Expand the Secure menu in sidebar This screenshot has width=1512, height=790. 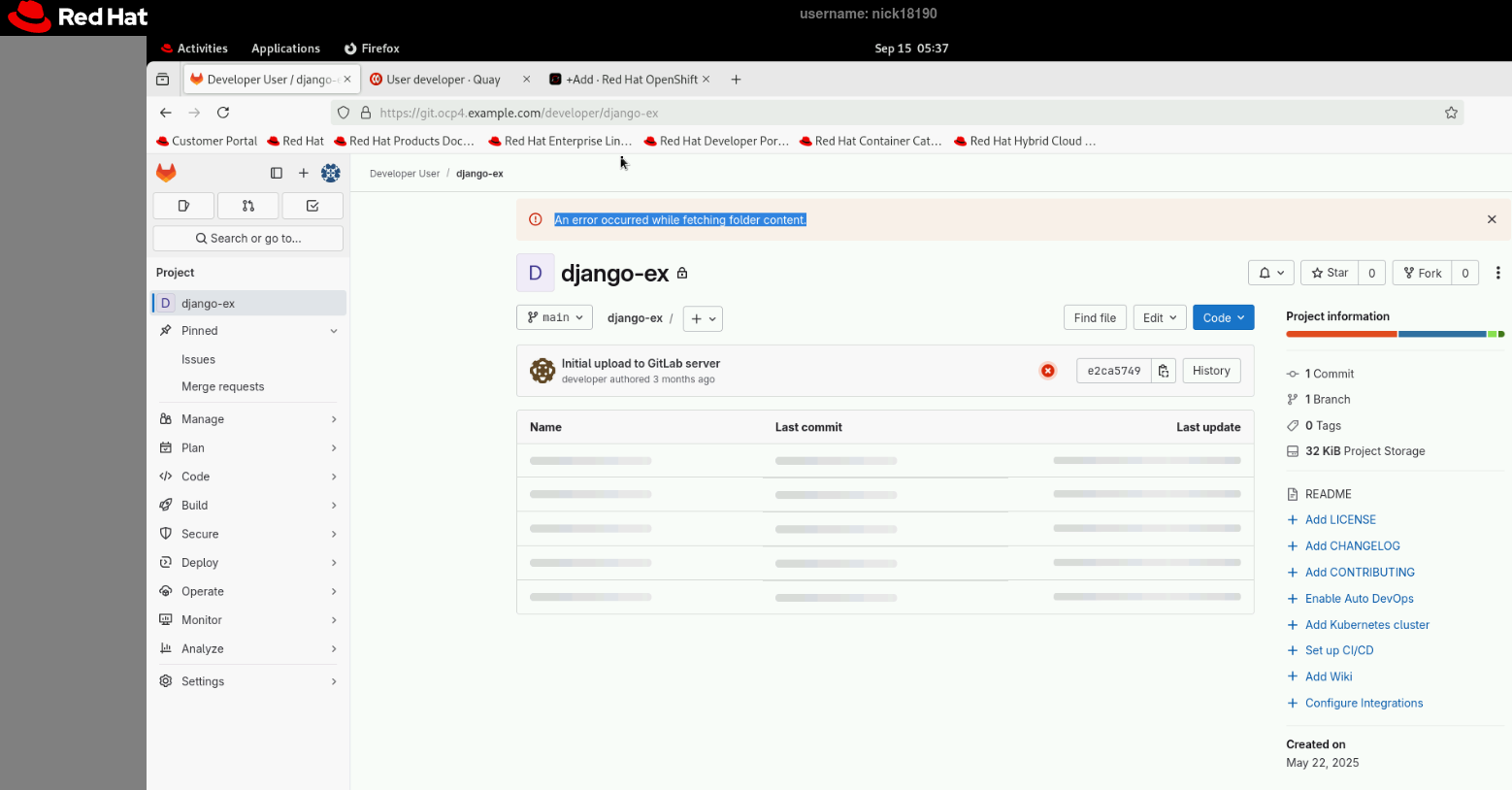[249, 534]
